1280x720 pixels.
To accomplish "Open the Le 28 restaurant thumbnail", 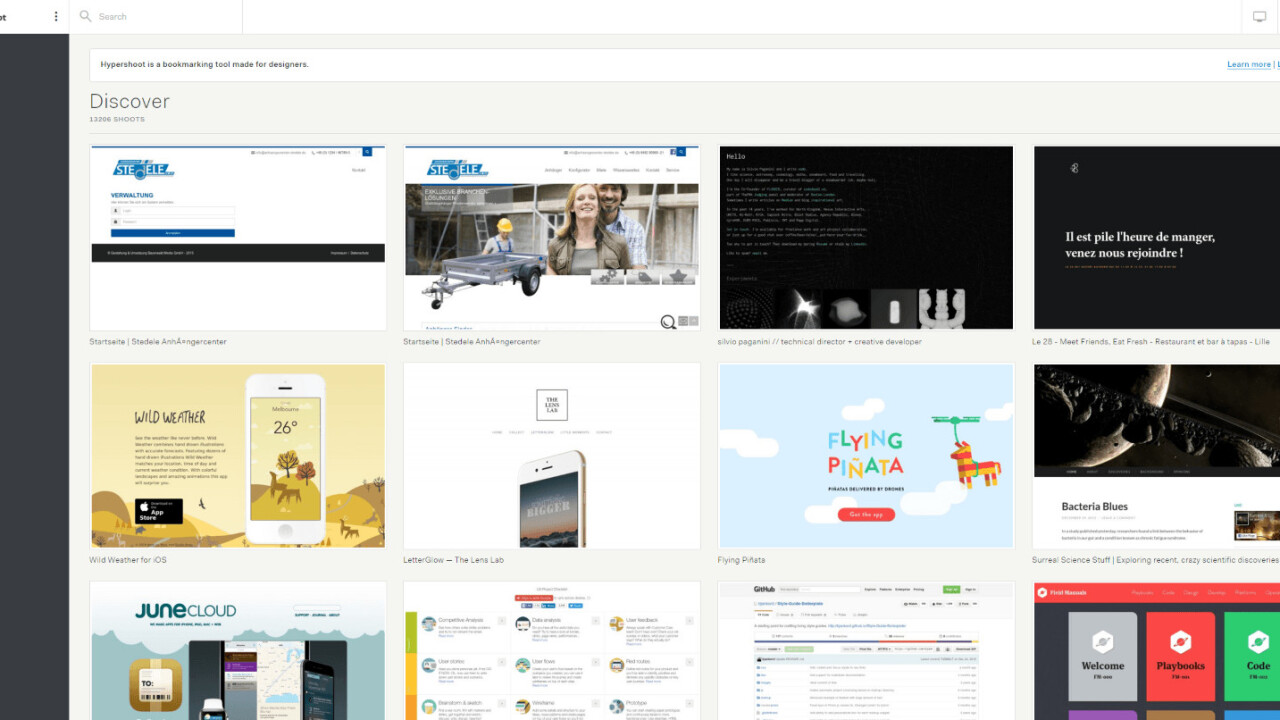I will 1156,237.
